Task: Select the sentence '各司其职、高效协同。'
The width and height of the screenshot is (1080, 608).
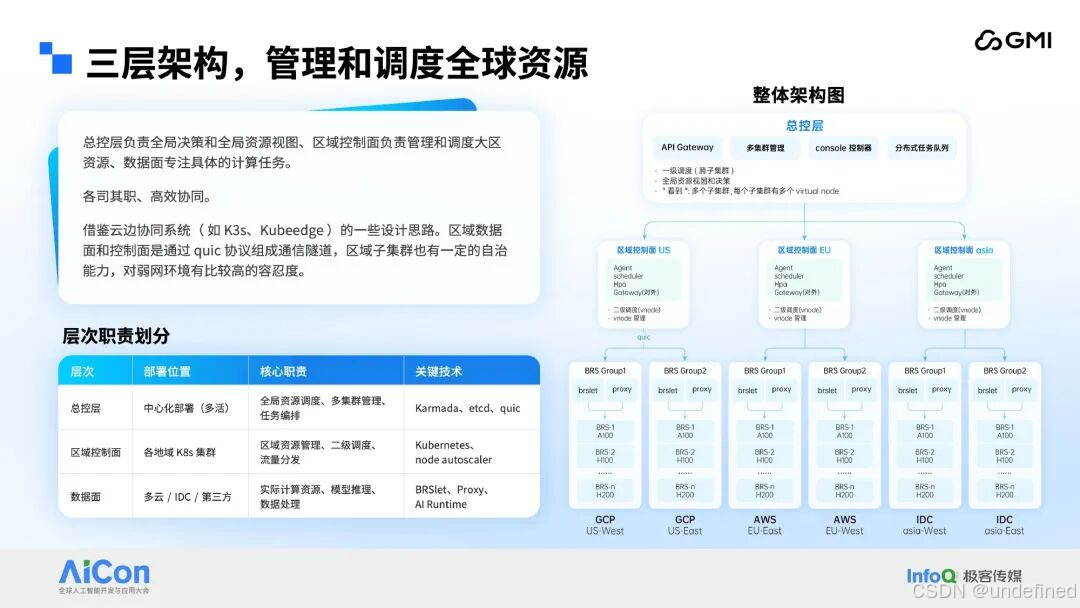Action: [149, 196]
